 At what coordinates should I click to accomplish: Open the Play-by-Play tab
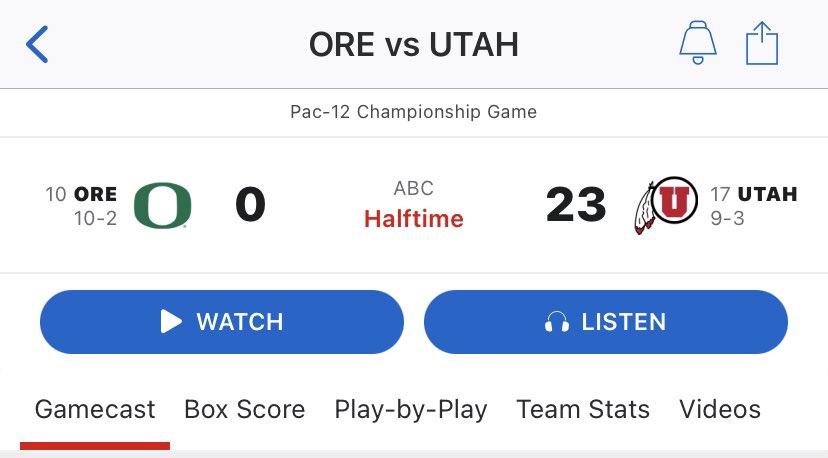point(411,410)
